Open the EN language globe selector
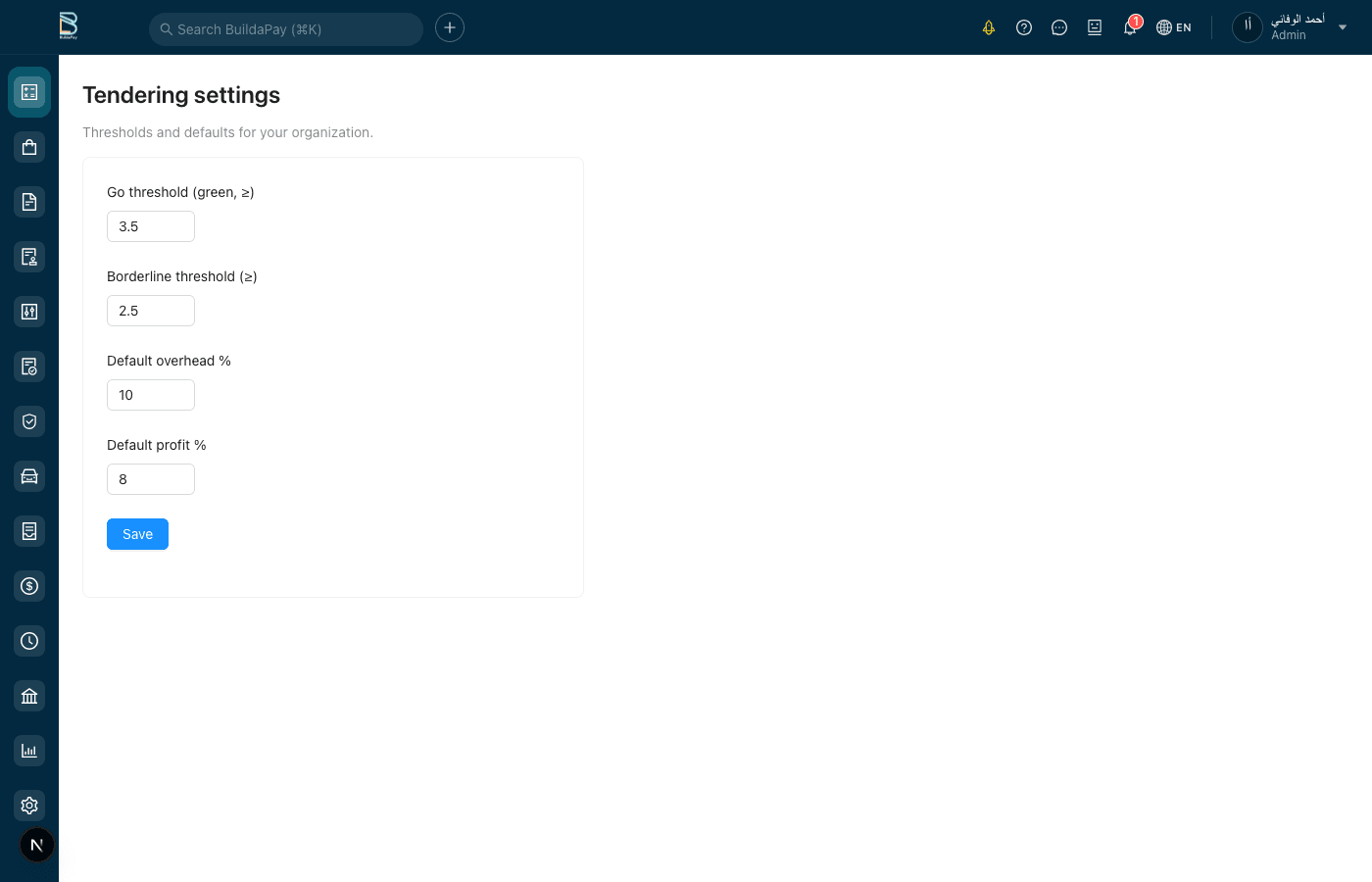 (x=1173, y=27)
